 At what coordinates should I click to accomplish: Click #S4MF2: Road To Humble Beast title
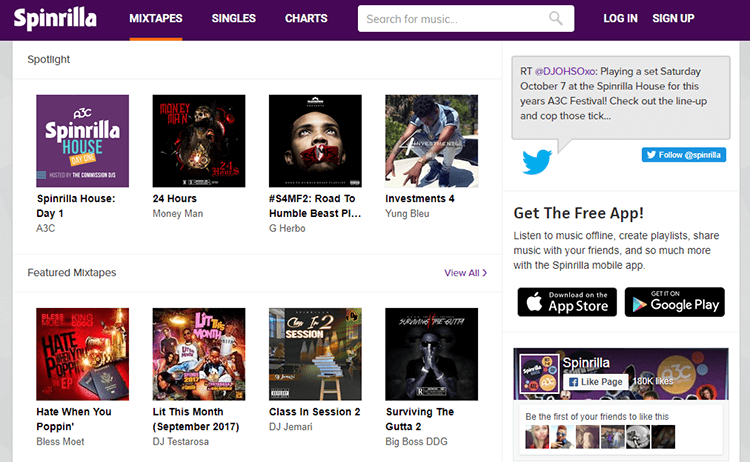point(315,206)
